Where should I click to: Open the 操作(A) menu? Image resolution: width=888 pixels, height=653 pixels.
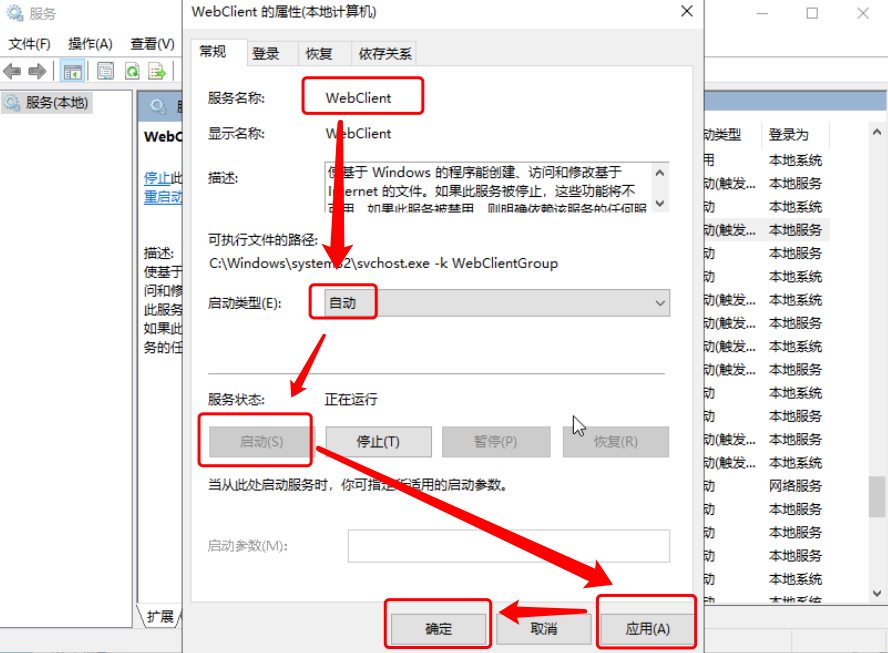pos(90,44)
